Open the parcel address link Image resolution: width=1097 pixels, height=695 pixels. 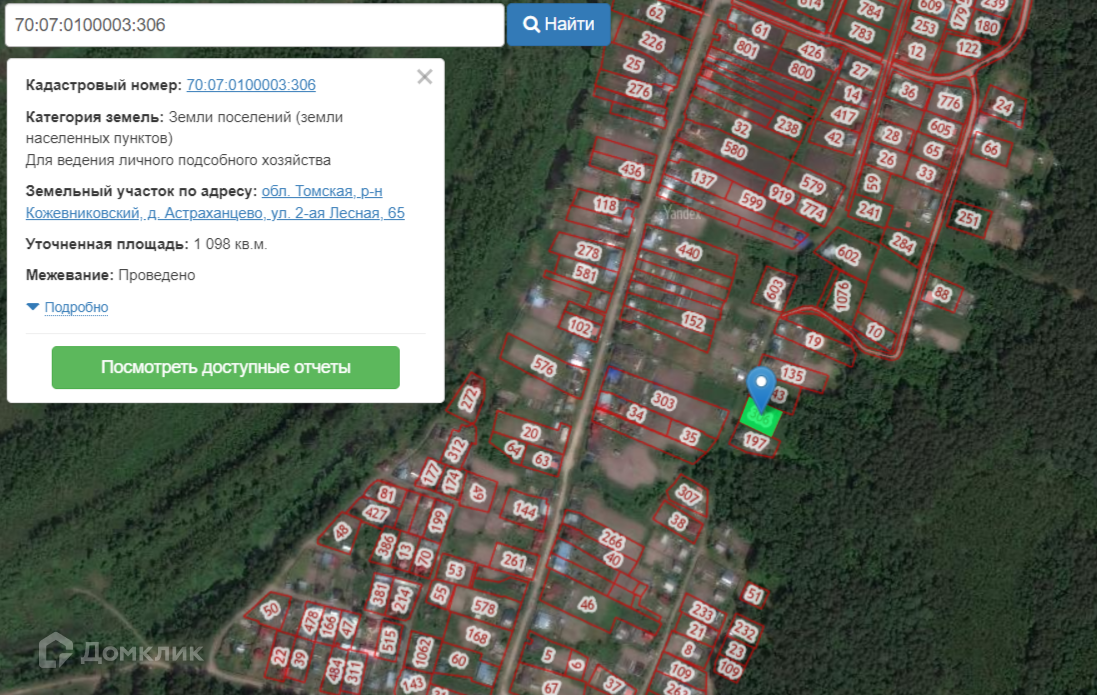[x=215, y=202]
